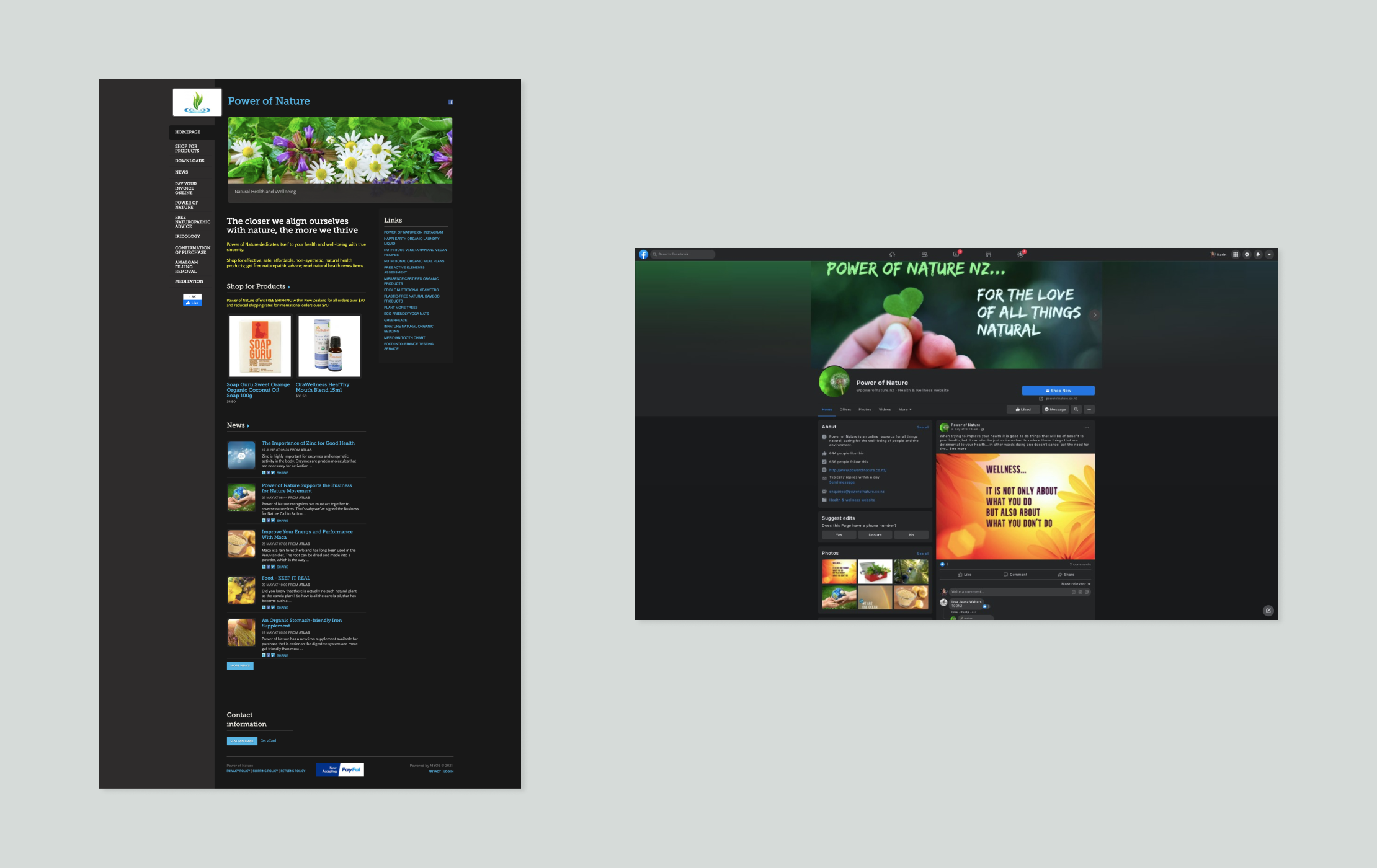Viewport: 1377px width, 868px height.
Task: Toggle the Liked button on the page
Action: pos(1023,409)
